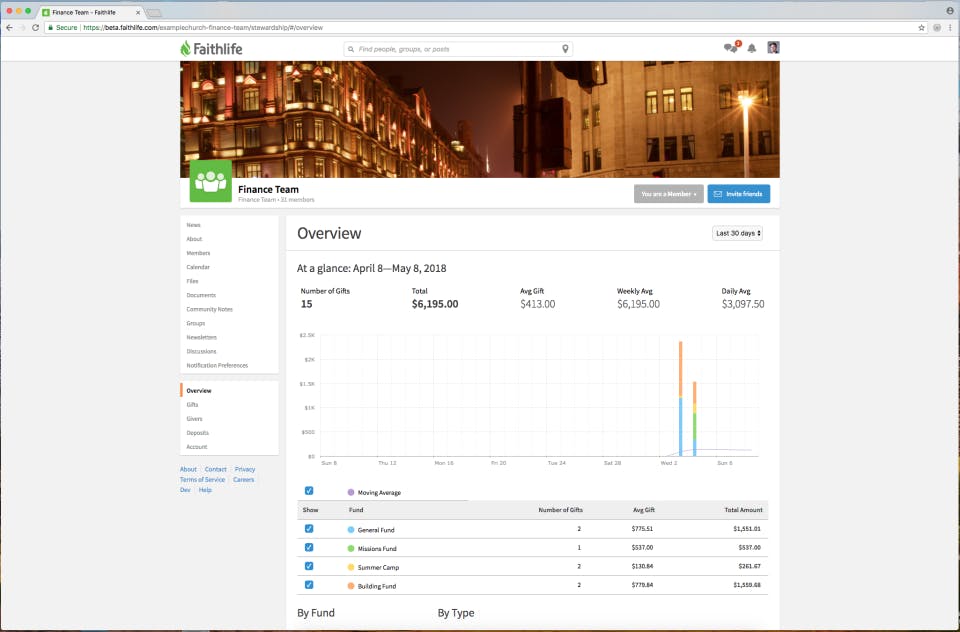Uncheck the Summer Camp checkbox
This screenshot has width=960, height=632.
coord(309,566)
